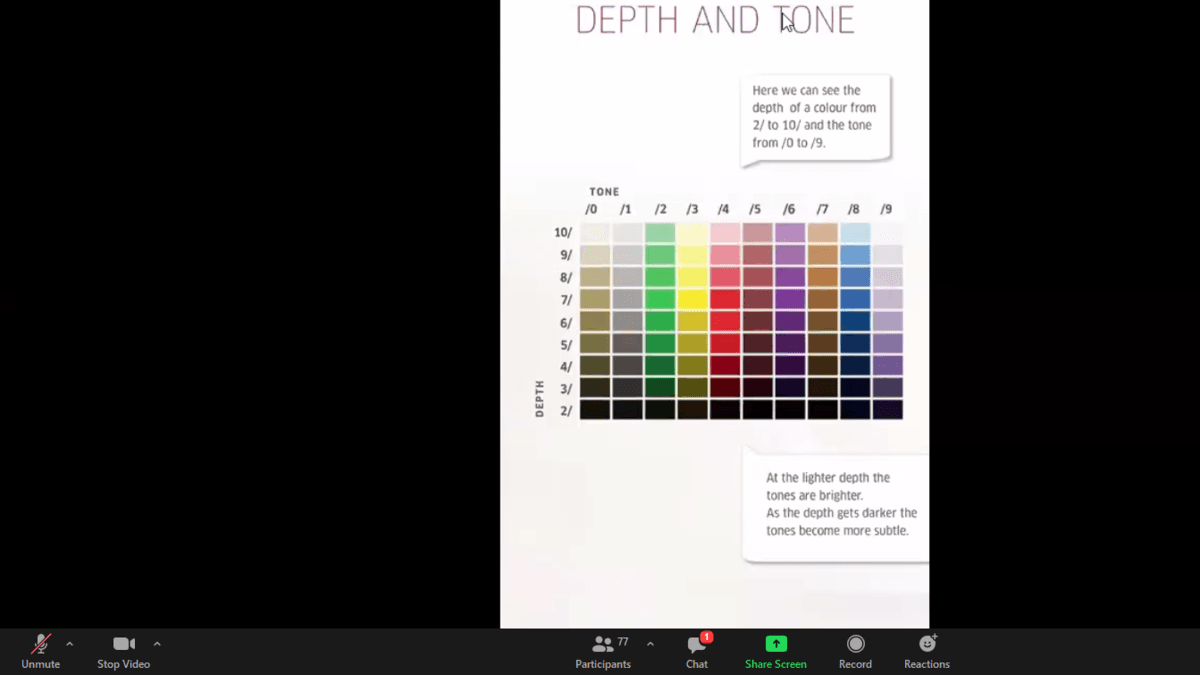Click the '/7' tone column header
The width and height of the screenshot is (1200, 675).
pyautogui.click(x=822, y=209)
